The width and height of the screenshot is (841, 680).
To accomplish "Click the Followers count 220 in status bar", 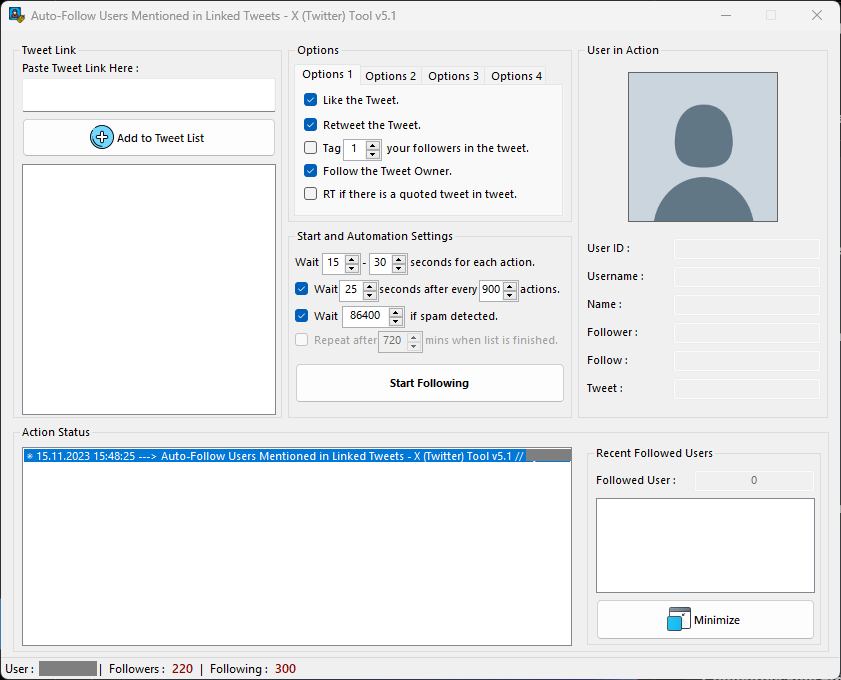I will [182, 669].
